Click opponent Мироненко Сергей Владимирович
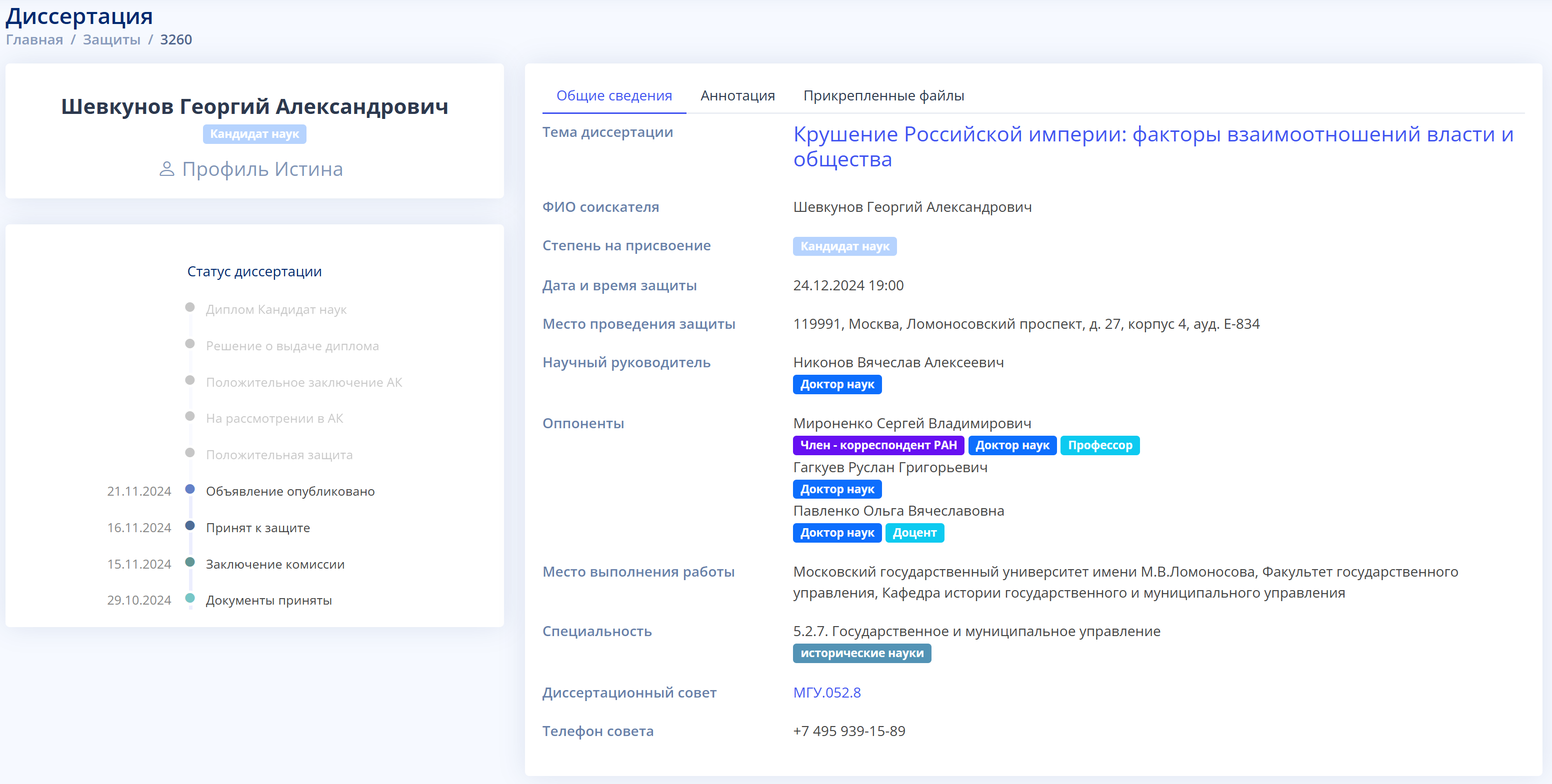1552x784 pixels. (x=912, y=423)
